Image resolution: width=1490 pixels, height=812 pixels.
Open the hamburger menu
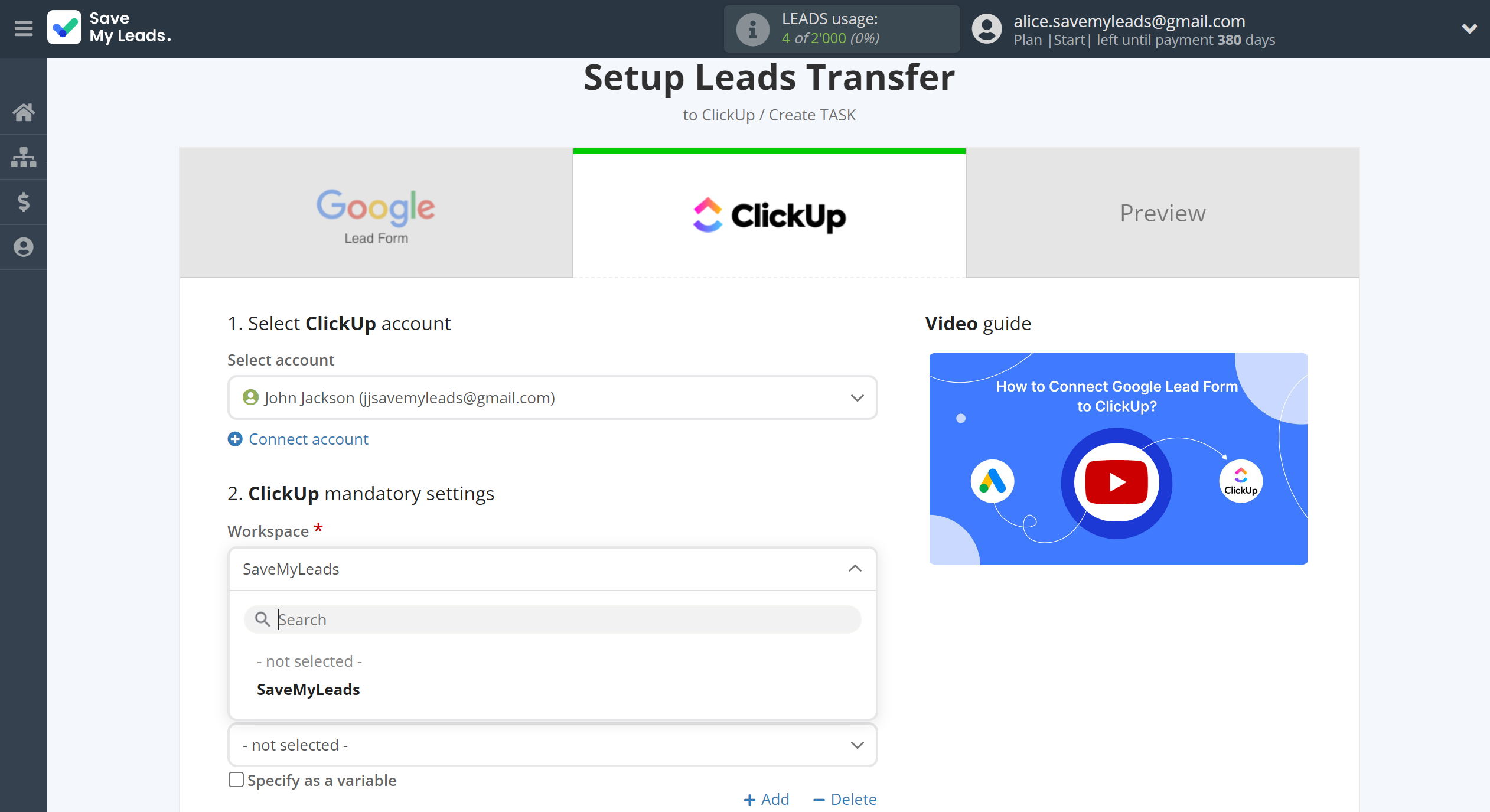(x=24, y=28)
